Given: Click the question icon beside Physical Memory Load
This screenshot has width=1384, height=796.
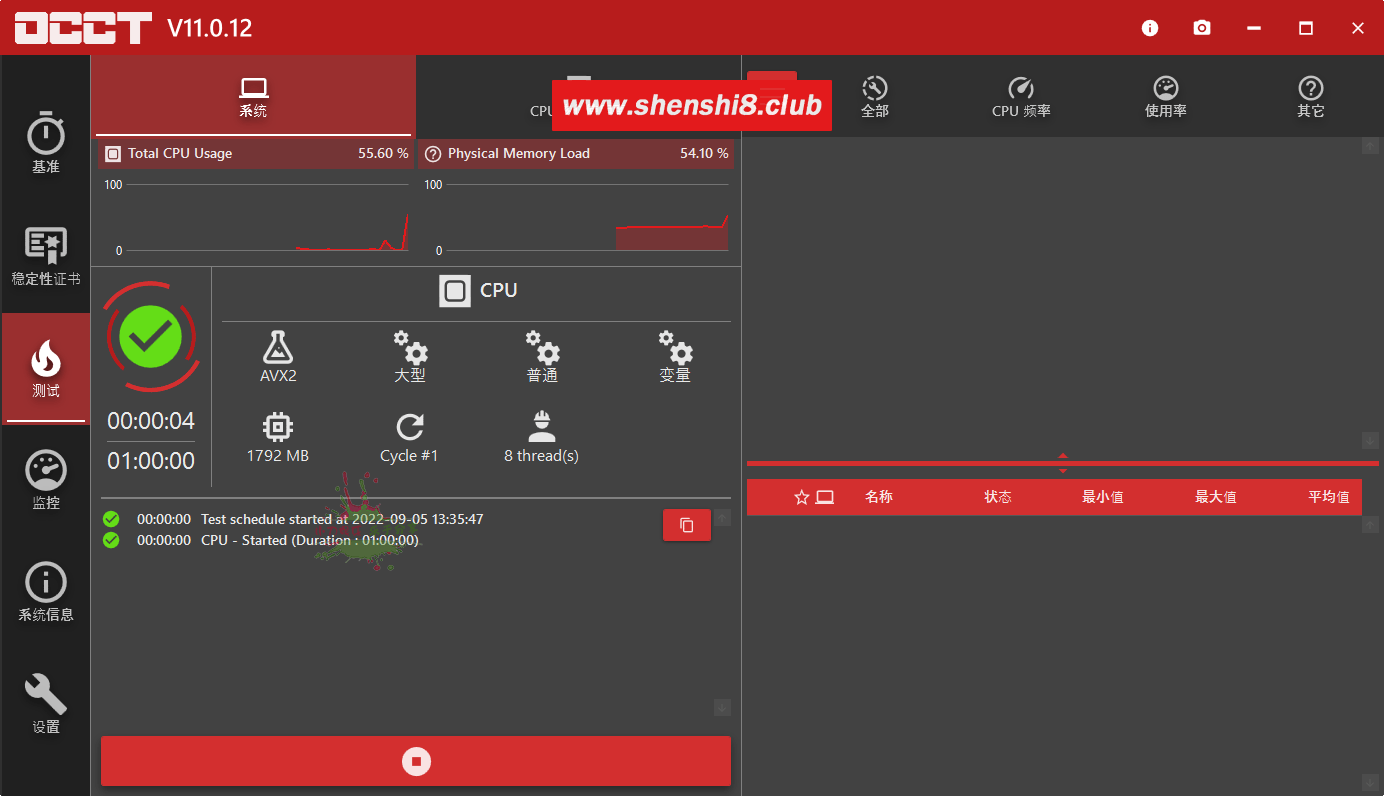Looking at the screenshot, I should coord(433,154).
